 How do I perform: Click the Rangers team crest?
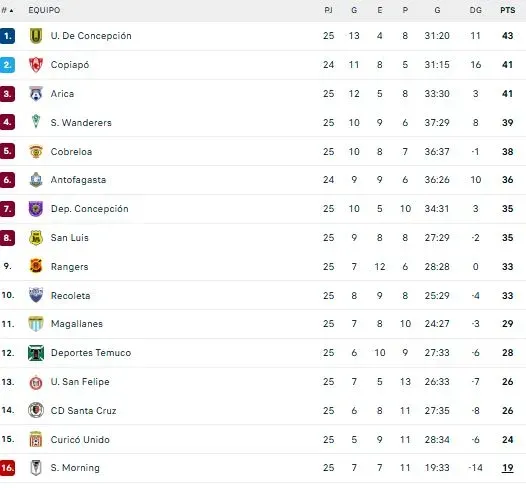tap(36, 266)
